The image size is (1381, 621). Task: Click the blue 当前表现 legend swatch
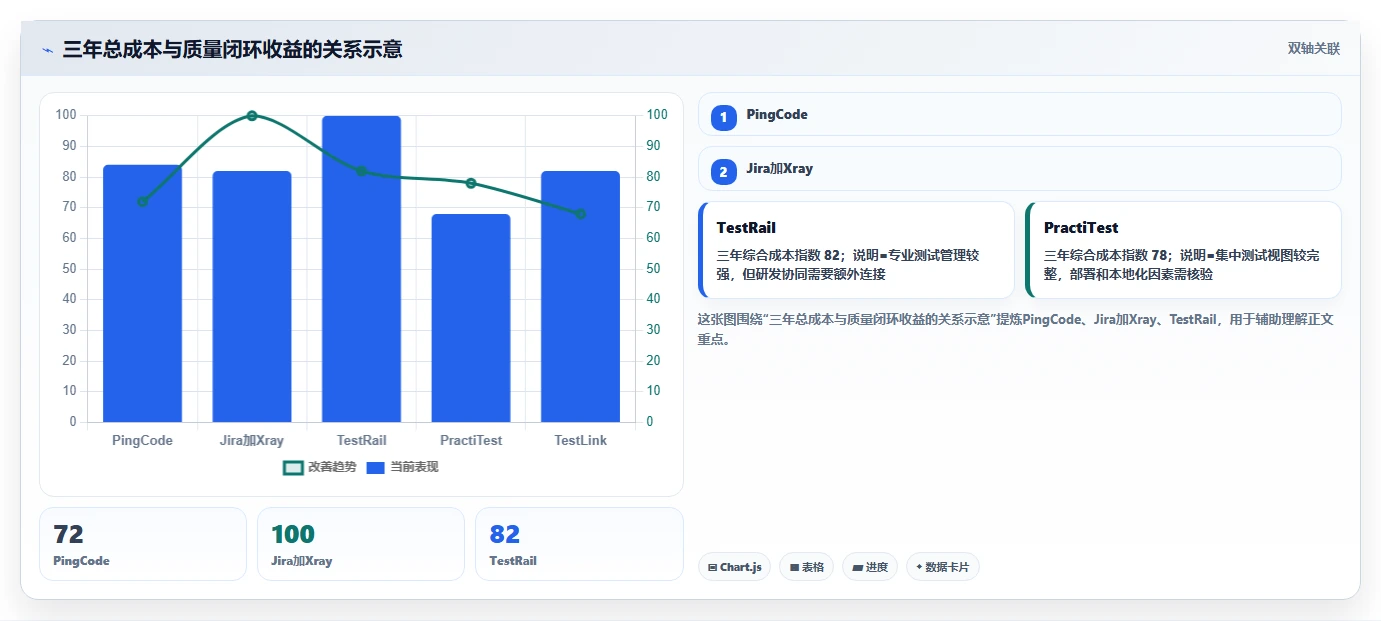[x=376, y=467]
